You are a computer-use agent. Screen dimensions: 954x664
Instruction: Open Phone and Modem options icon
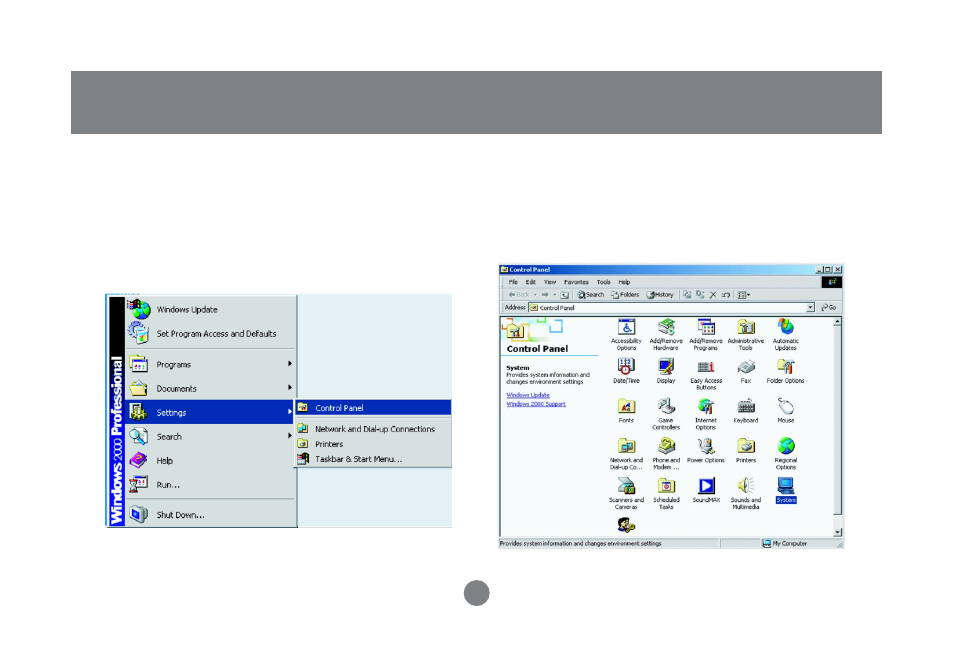pyautogui.click(x=666, y=454)
